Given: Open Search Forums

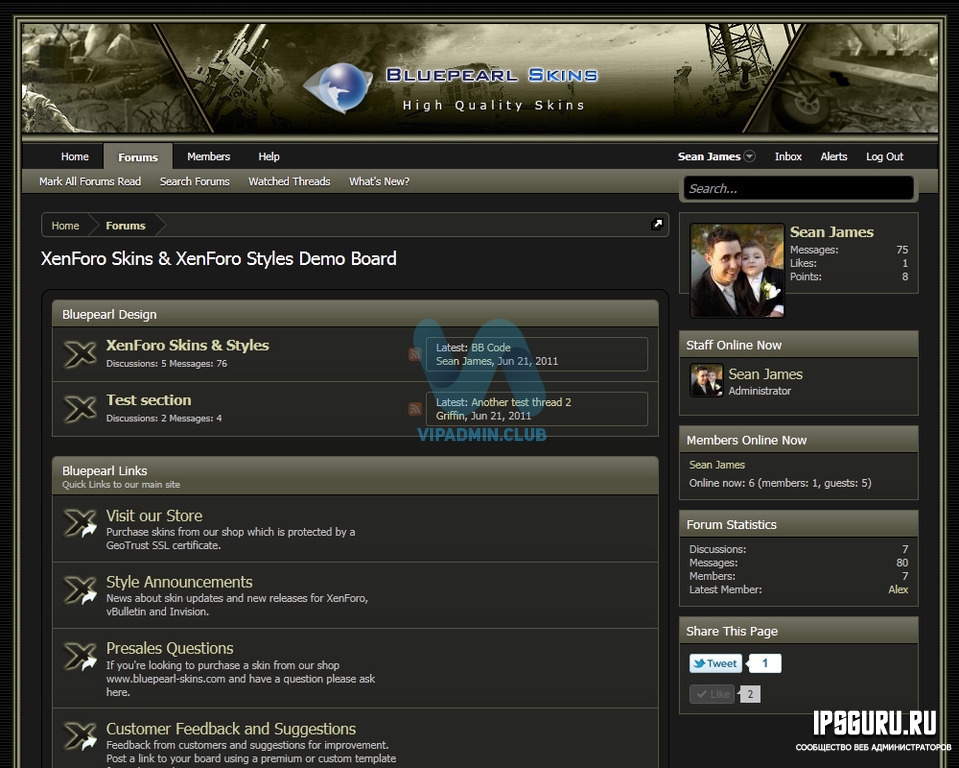Looking at the screenshot, I should click(x=194, y=182).
